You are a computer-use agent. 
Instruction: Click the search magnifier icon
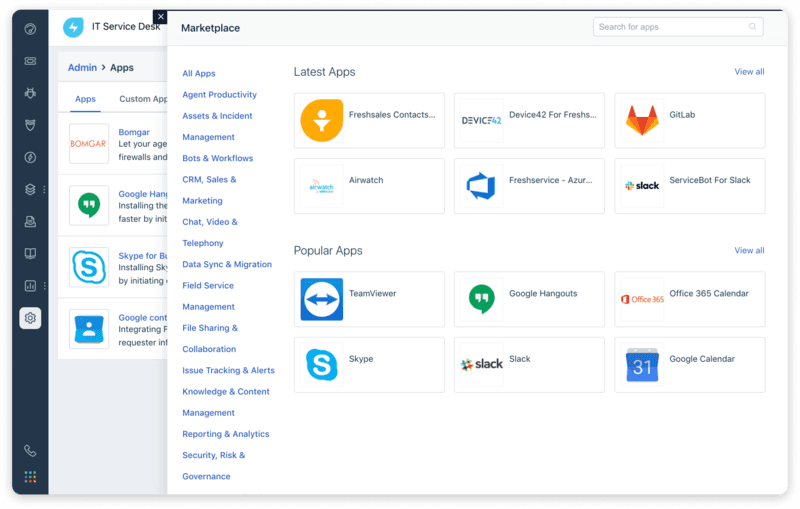click(752, 27)
